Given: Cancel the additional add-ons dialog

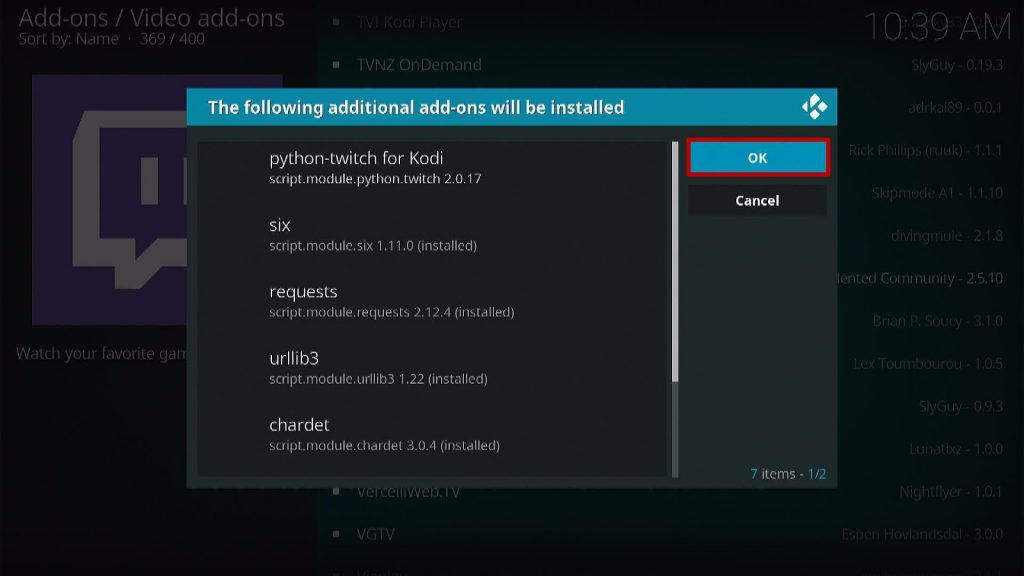Looking at the screenshot, I should [758, 200].
